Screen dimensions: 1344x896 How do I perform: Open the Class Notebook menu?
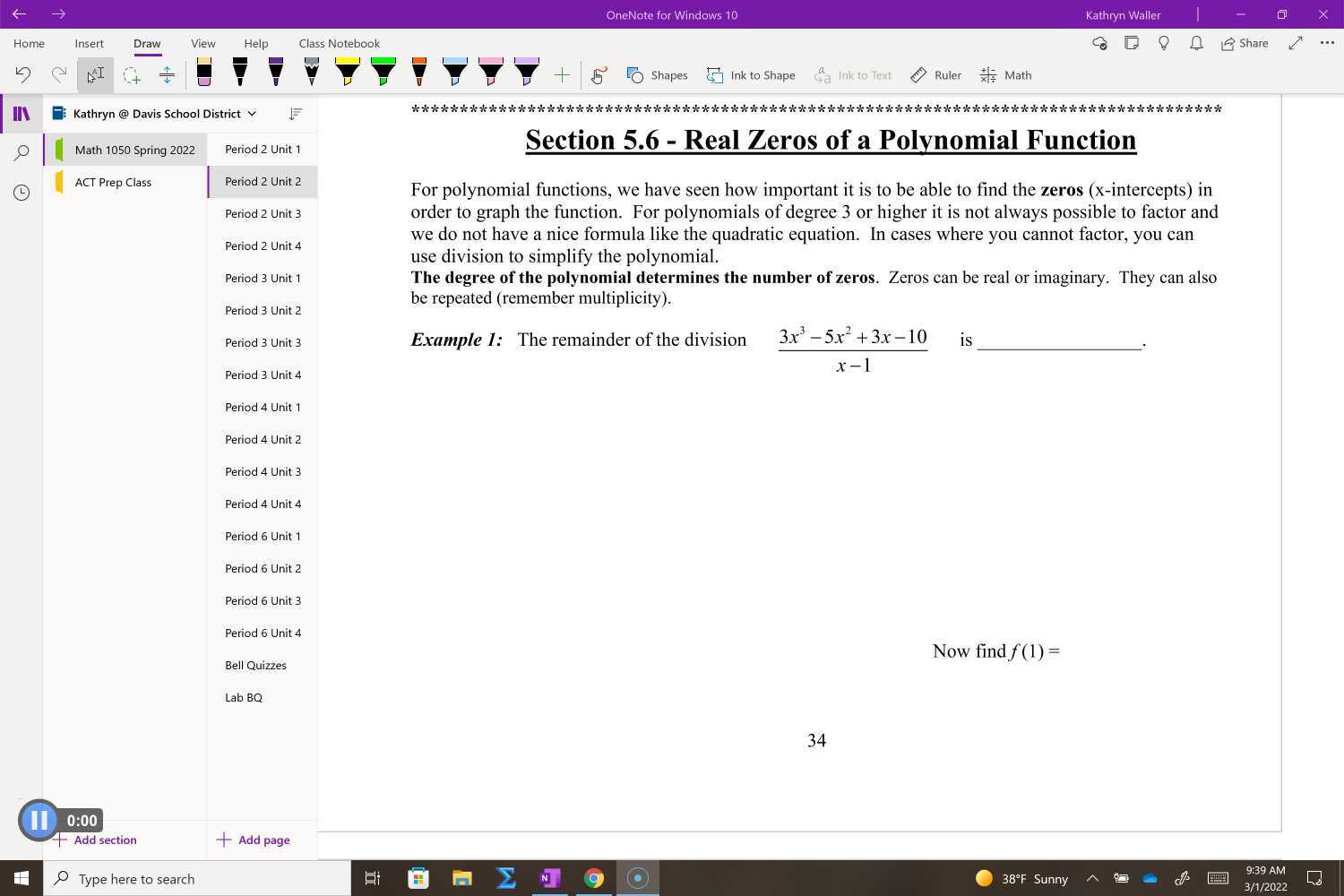339,43
